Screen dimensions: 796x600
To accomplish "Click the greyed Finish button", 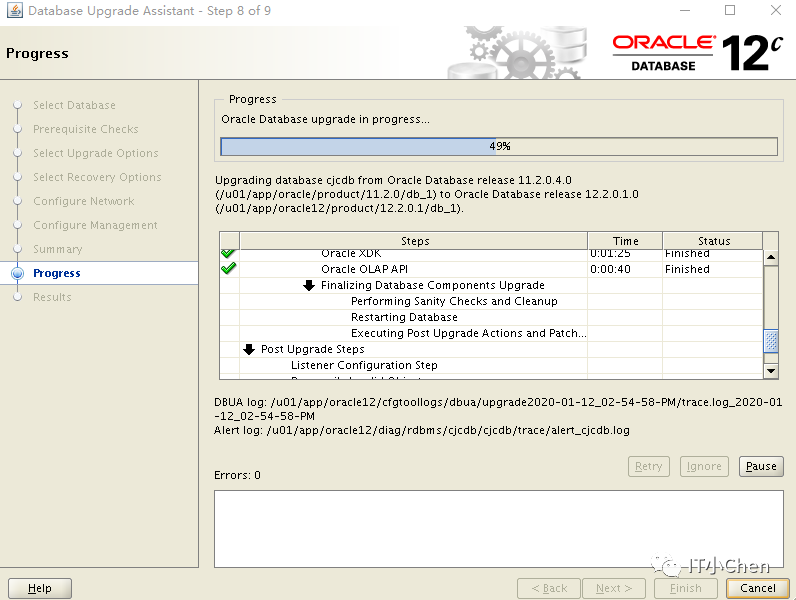I will [x=685, y=588].
